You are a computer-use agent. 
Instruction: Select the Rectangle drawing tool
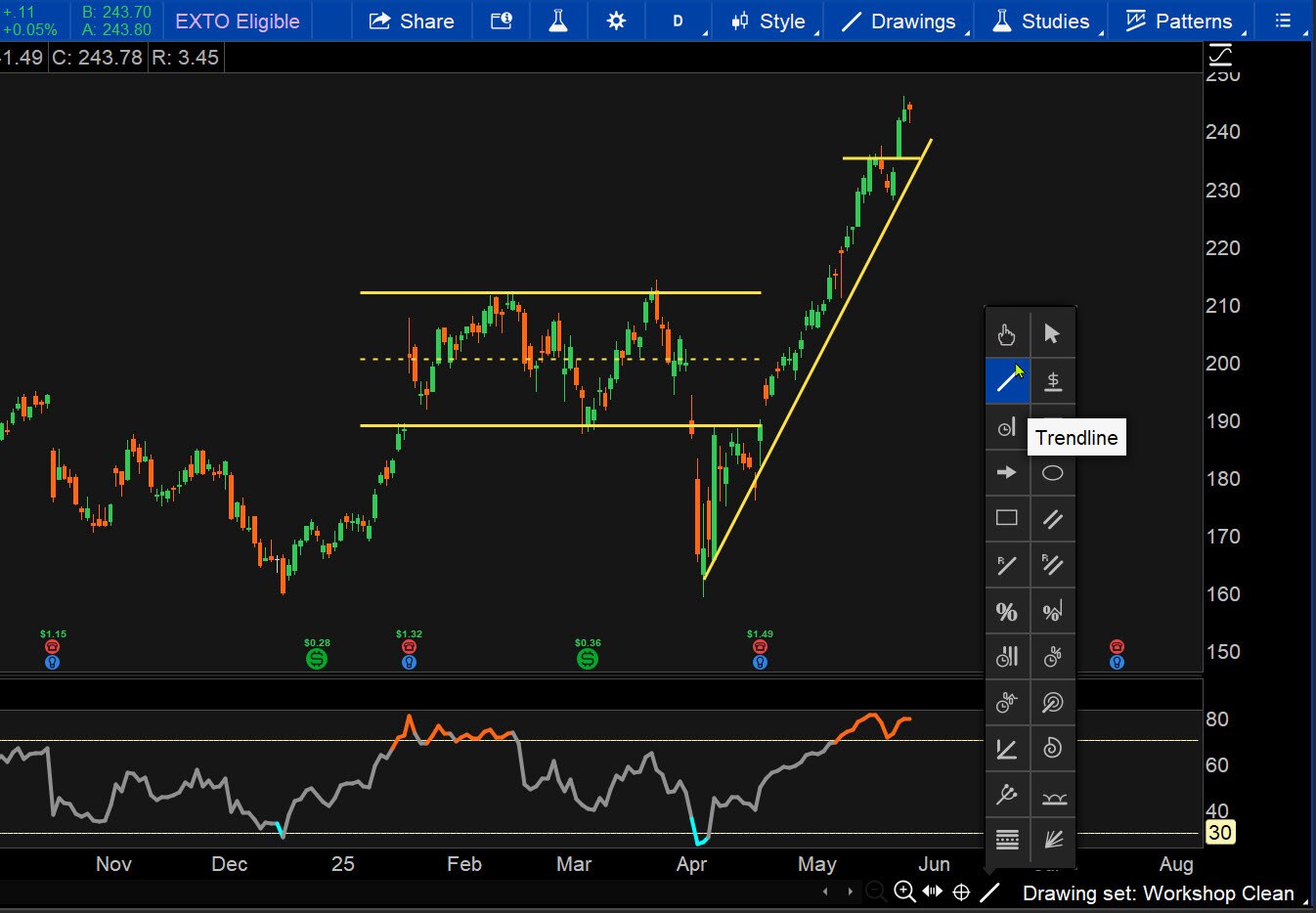tap(1008, 518)
